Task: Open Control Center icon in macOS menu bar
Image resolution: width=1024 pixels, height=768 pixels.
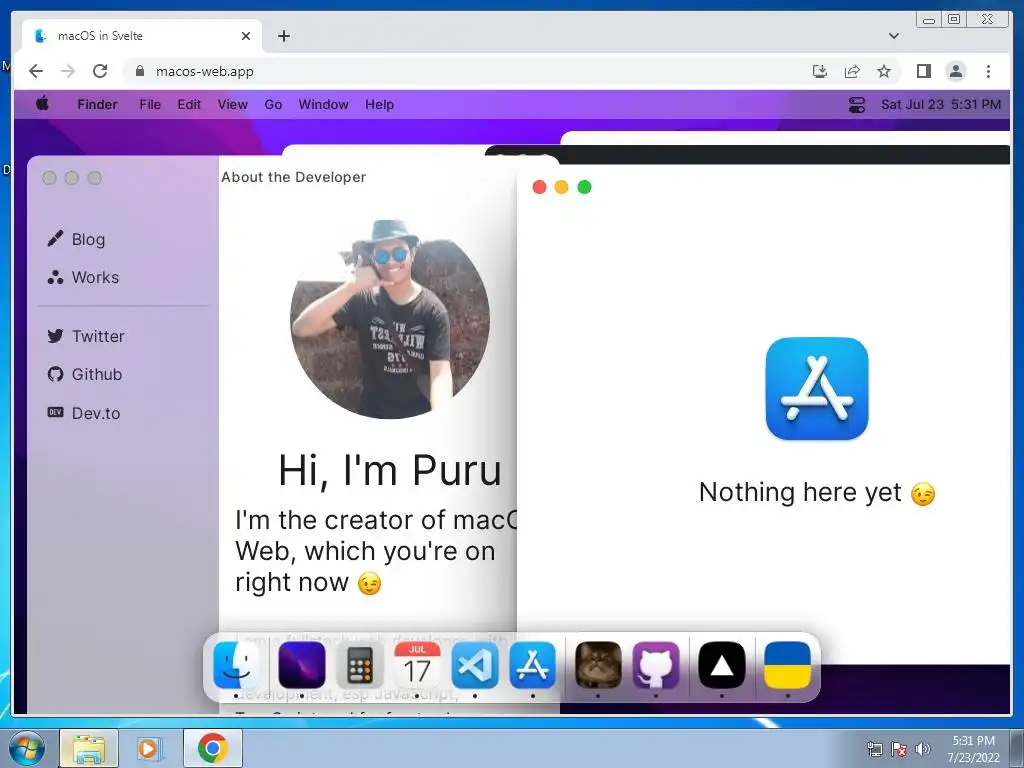Action: click(857, 104)
